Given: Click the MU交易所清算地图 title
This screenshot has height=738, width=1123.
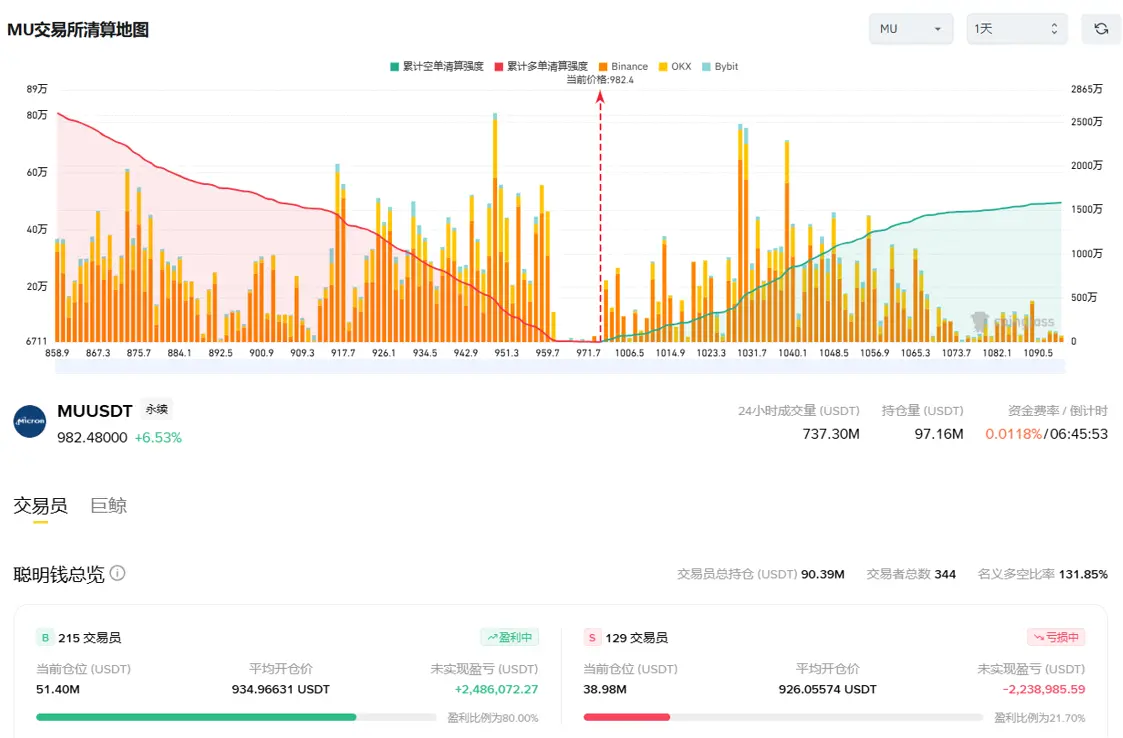Looking at the screenshot, I should tap(78, 30).
